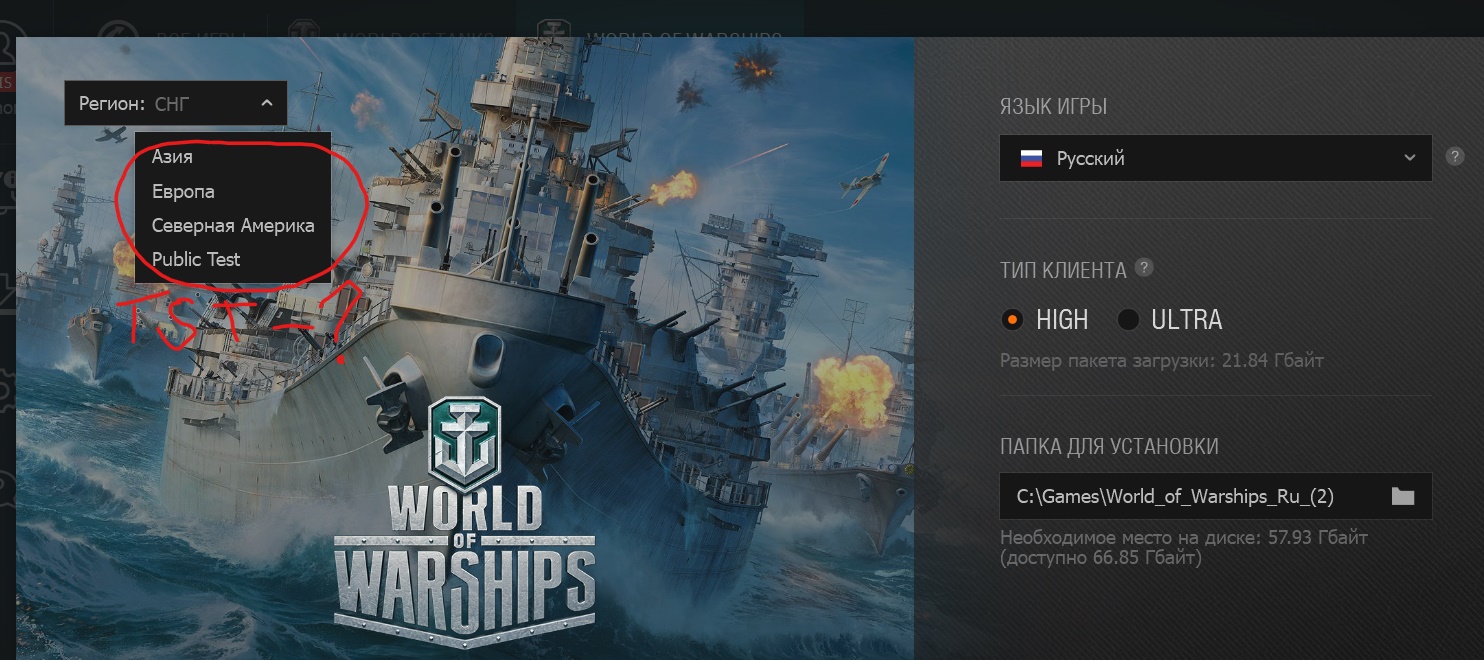The image size is (1484, 660).
Task: Click the Russian flag icon
Action: click(1031, 158)
